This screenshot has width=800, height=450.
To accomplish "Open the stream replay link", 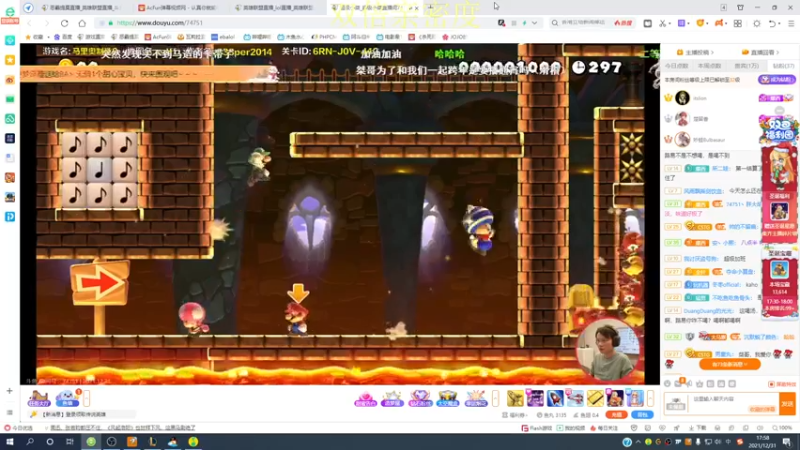I will 761,52.
